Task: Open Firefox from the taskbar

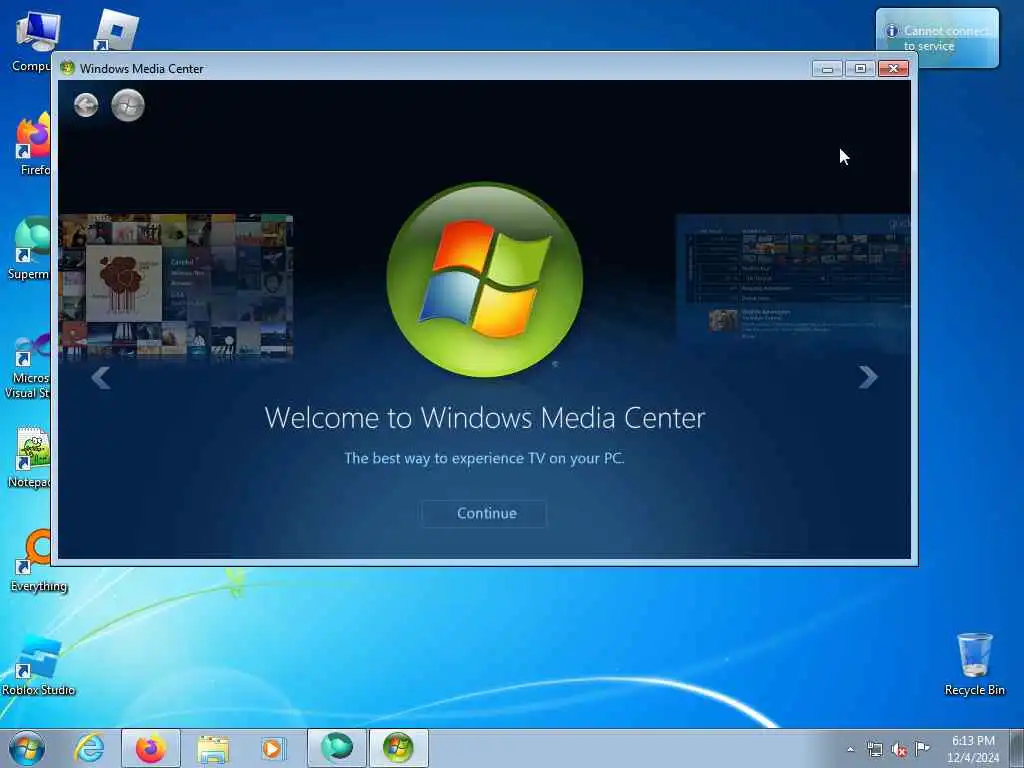Action: (151, 748)
